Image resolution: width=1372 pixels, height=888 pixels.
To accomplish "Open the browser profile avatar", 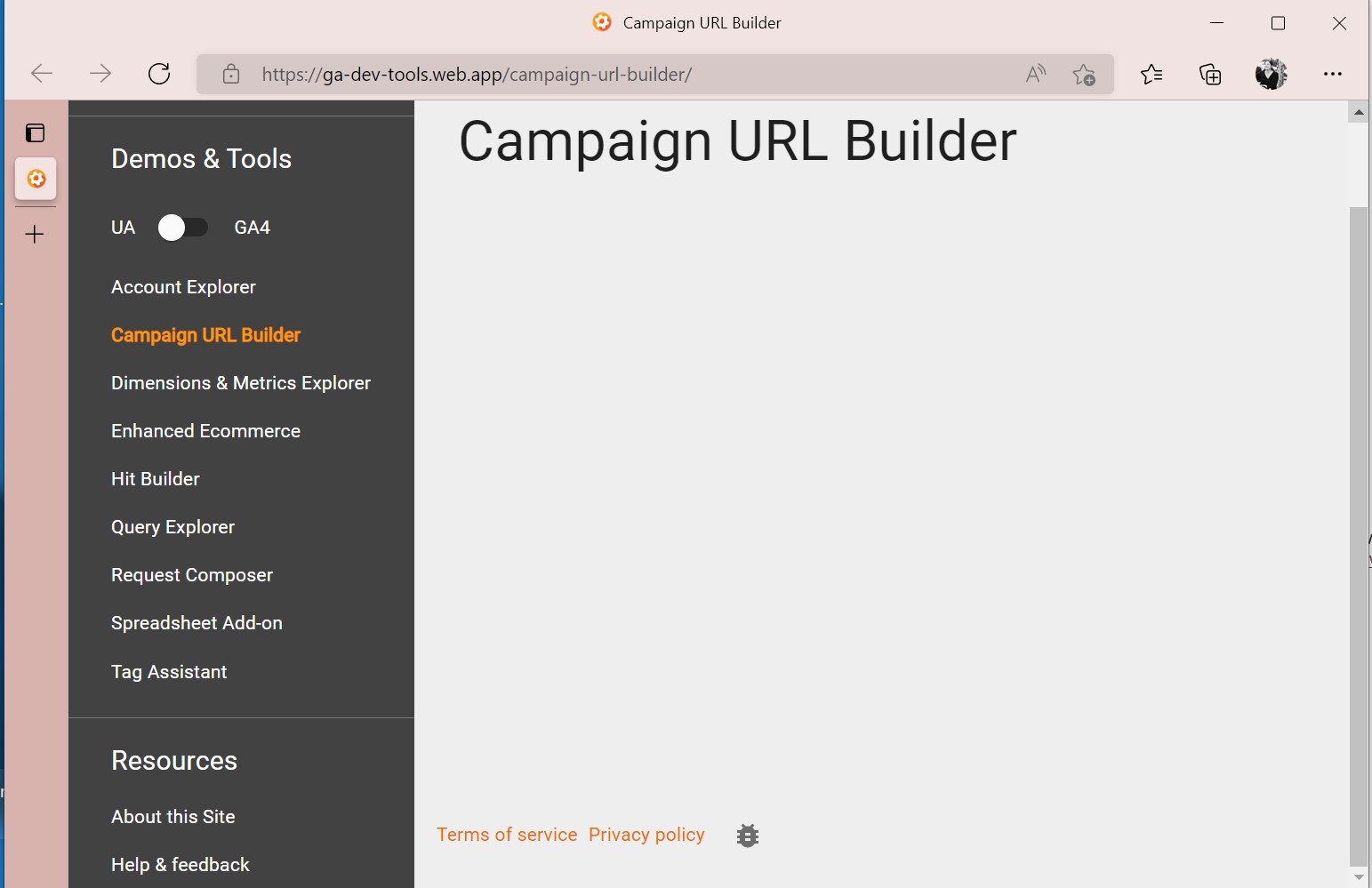I will tap(1271, 74).
